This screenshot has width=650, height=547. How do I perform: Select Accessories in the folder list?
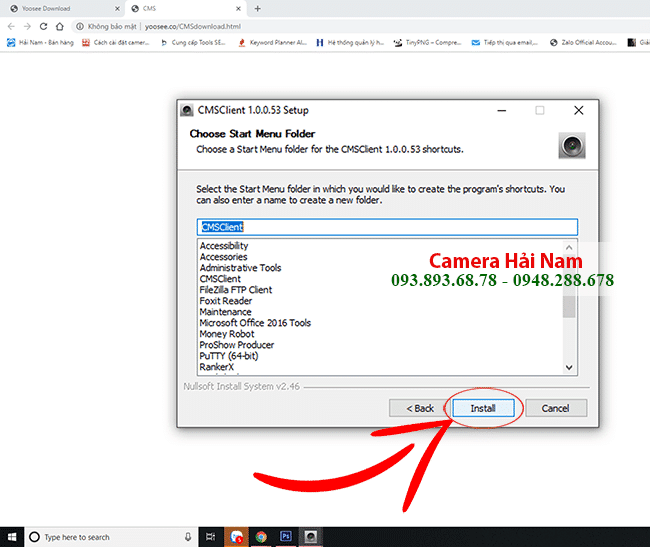[x=223, y=257]
